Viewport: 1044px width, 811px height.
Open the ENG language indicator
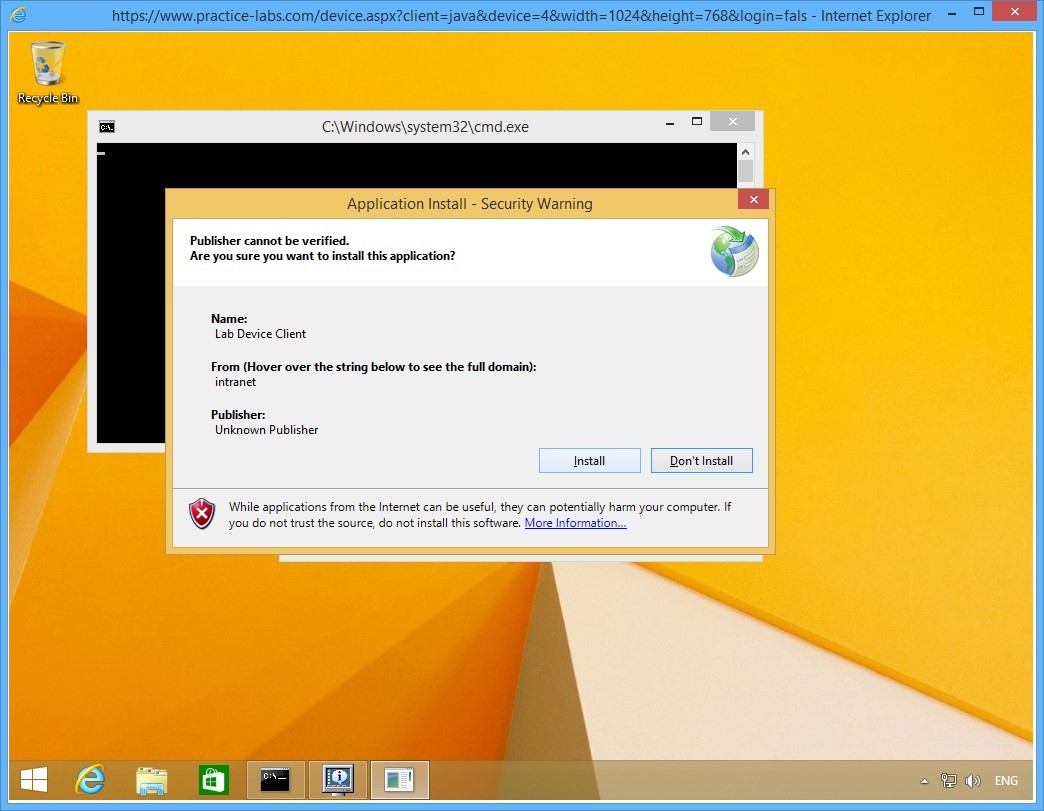click(1006, 781)
